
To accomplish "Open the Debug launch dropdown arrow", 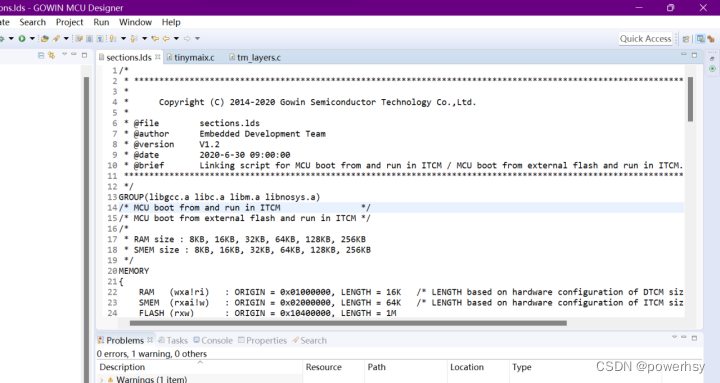I will click(11, 39).
